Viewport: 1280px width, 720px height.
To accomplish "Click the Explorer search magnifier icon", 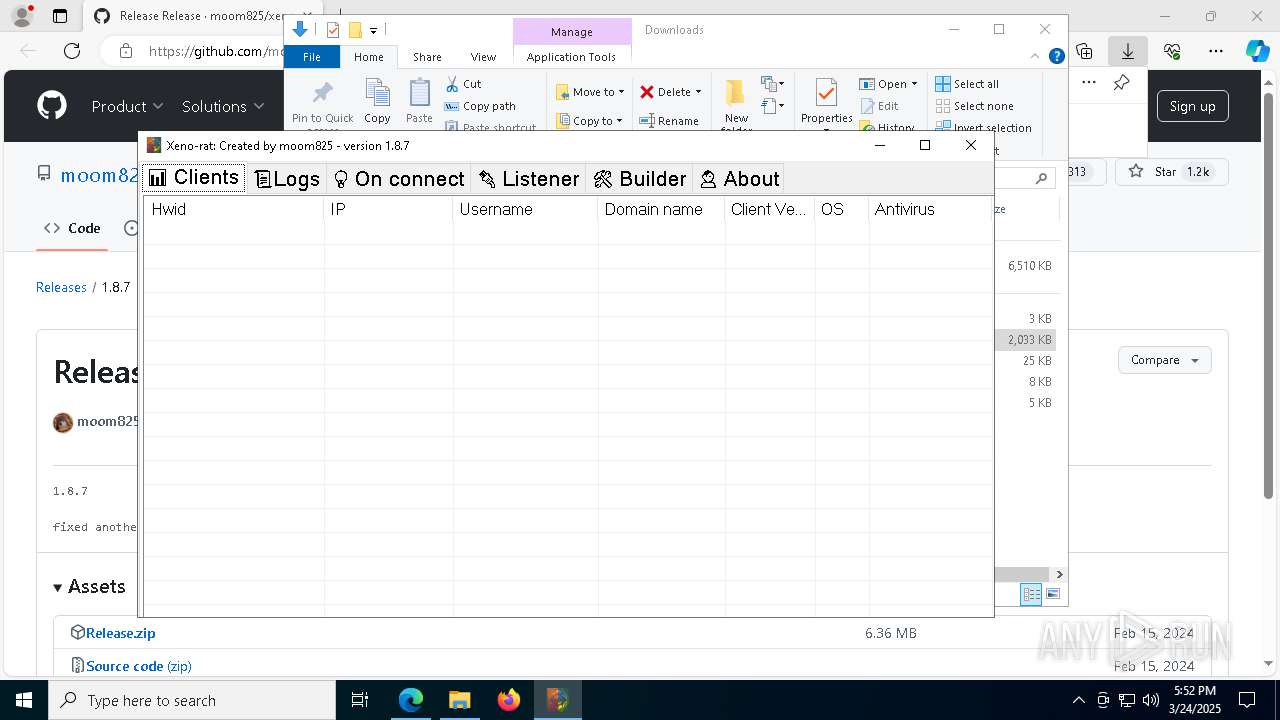I will [1041, 178].
